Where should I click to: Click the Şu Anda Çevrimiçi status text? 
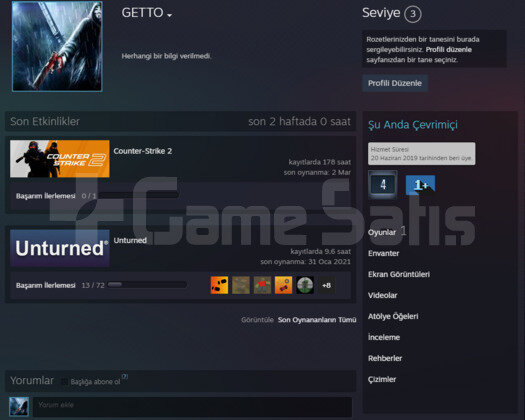coord(412,125)
